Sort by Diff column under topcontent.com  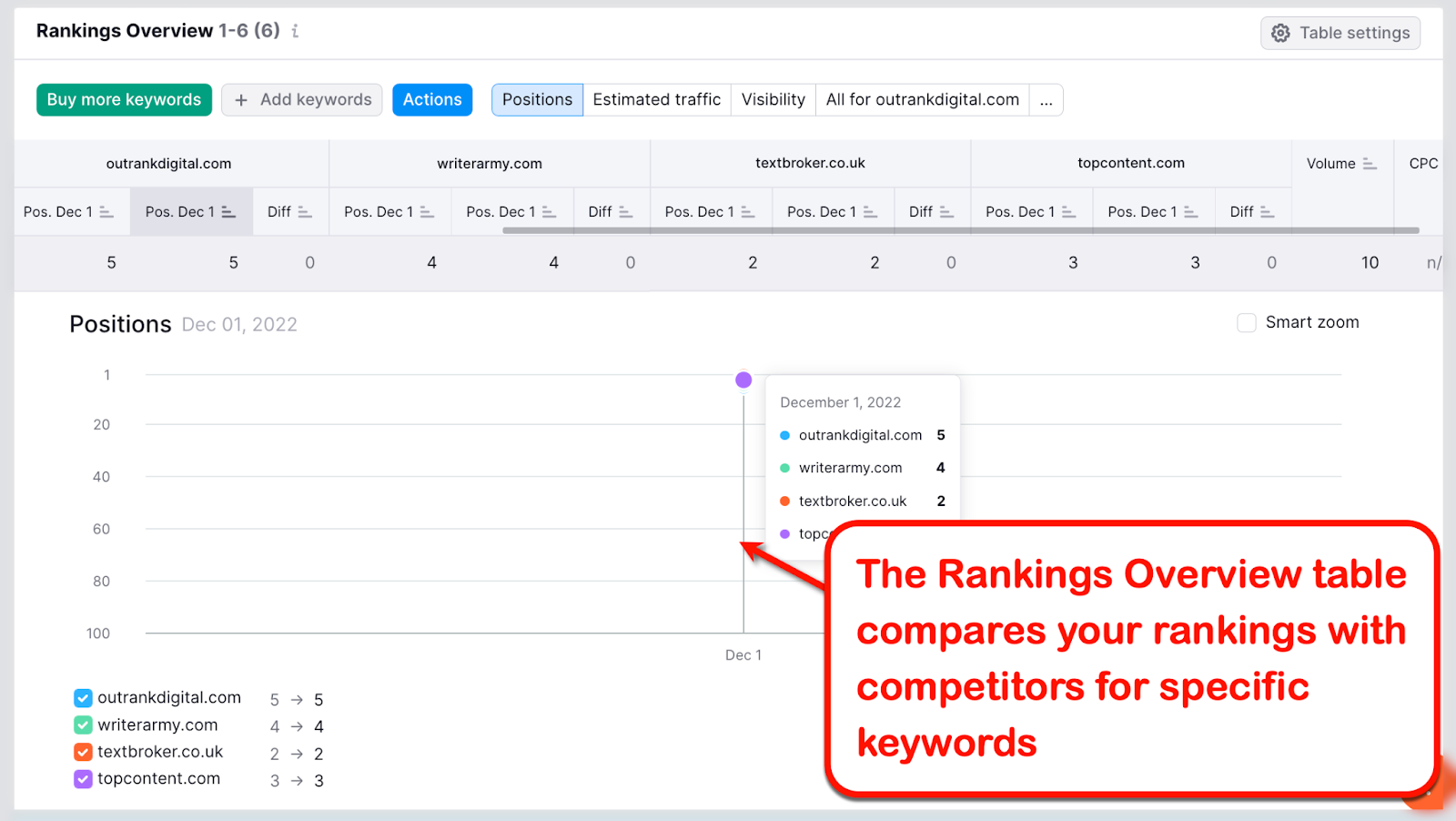click(1252, 212)
